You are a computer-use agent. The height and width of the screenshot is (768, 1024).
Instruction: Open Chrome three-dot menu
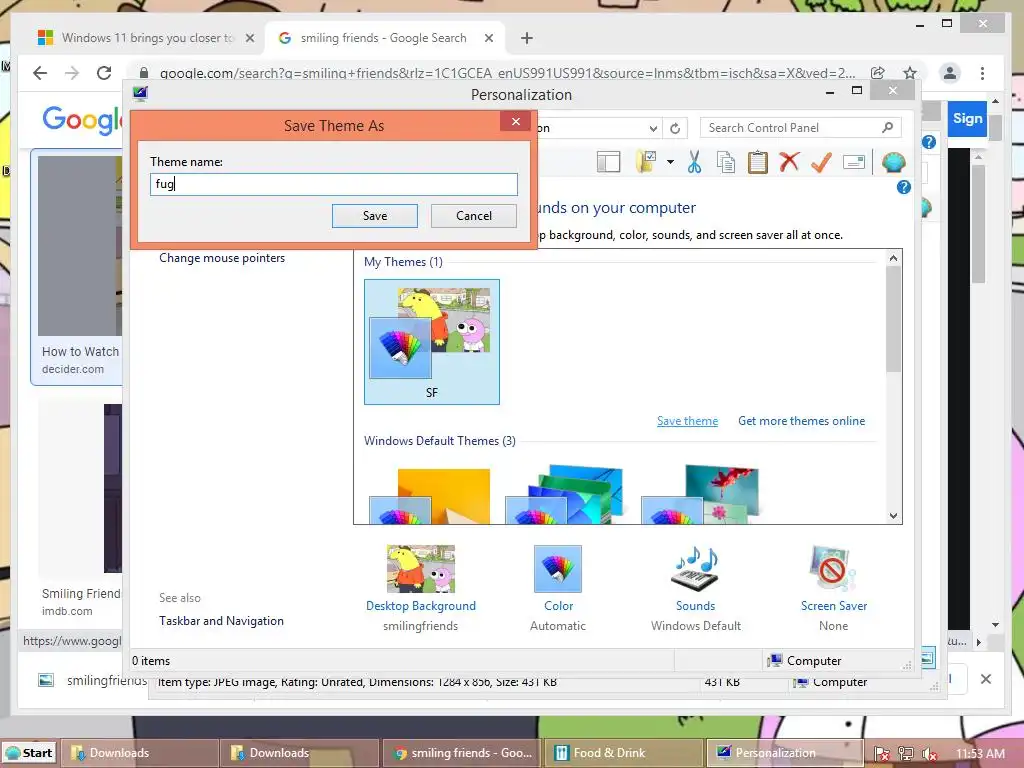(x=982, y=73)
